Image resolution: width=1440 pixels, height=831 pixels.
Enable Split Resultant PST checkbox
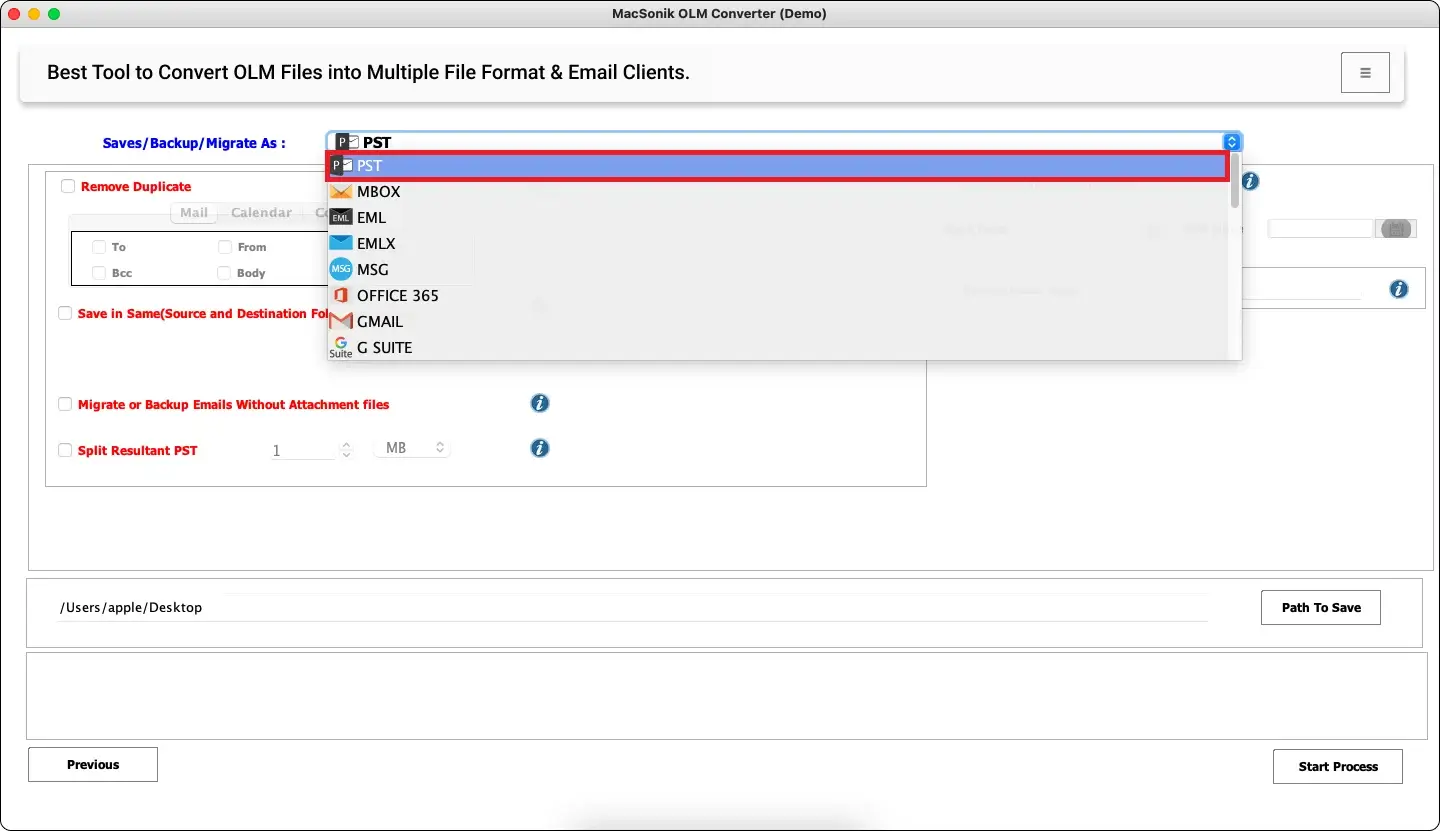pyautogui.click(x=65, y=450)
